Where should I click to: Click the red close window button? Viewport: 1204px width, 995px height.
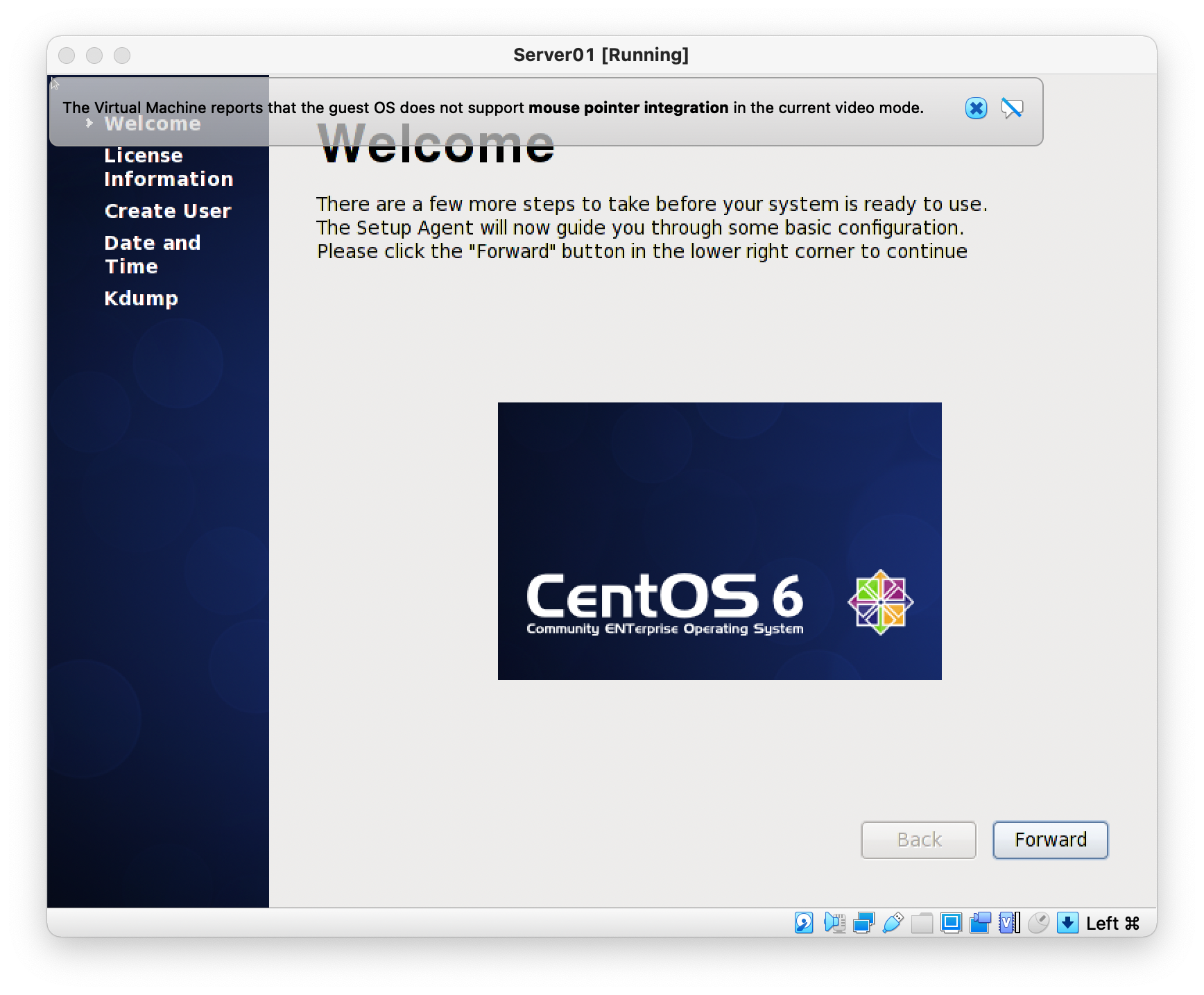tap(67, 56)
